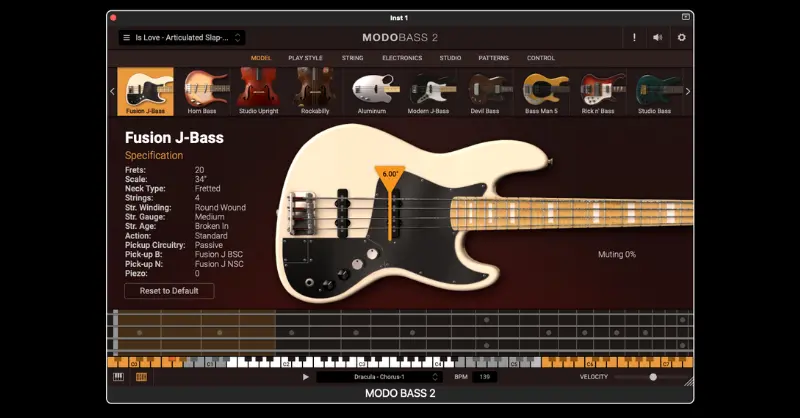Select the Rockabilly bass model

(x=315, y=91)
